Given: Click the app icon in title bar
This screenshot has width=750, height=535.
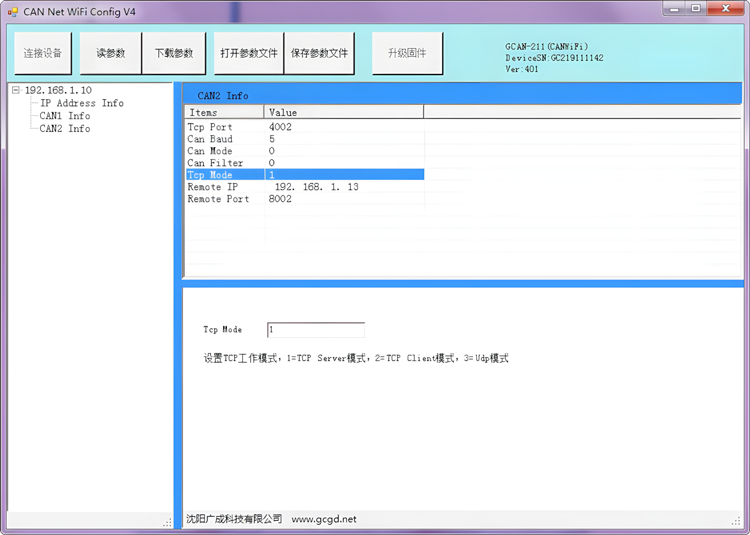Looking at the screenshot, I should coord(13,10).
